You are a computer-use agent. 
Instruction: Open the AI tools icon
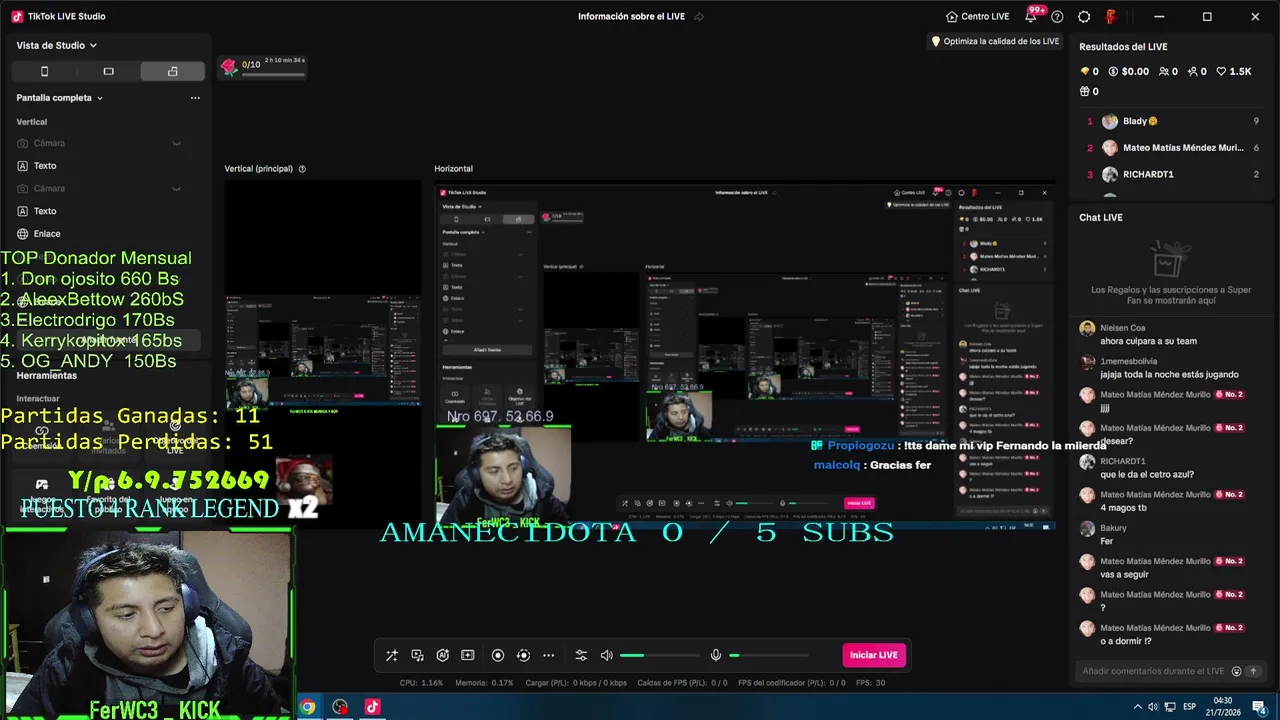click(x=442, y=655)
